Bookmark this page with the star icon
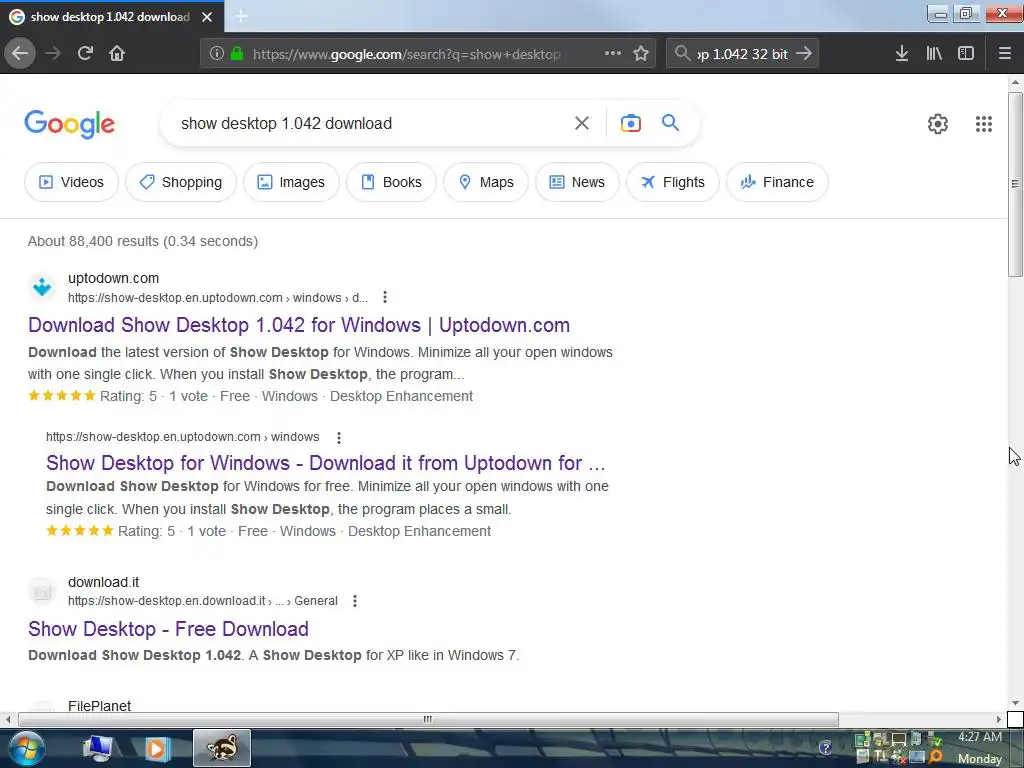1024x768 pixels. [641, 54]
